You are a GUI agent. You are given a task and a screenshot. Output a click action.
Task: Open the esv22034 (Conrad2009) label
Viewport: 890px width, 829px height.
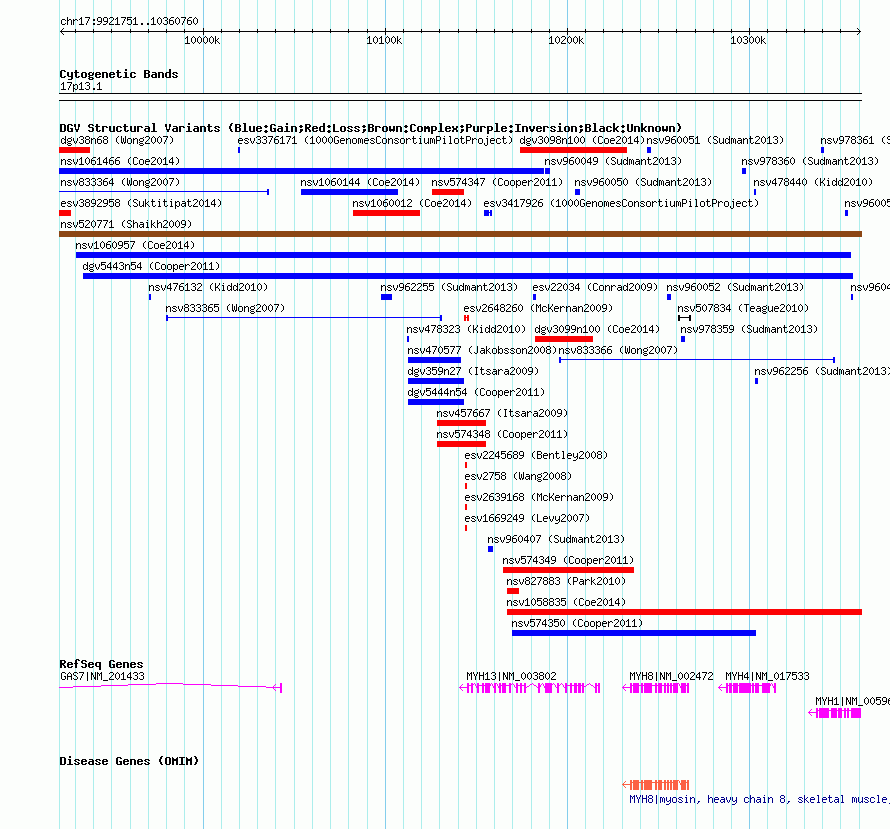pyautogui.click(x=595, y=287)
